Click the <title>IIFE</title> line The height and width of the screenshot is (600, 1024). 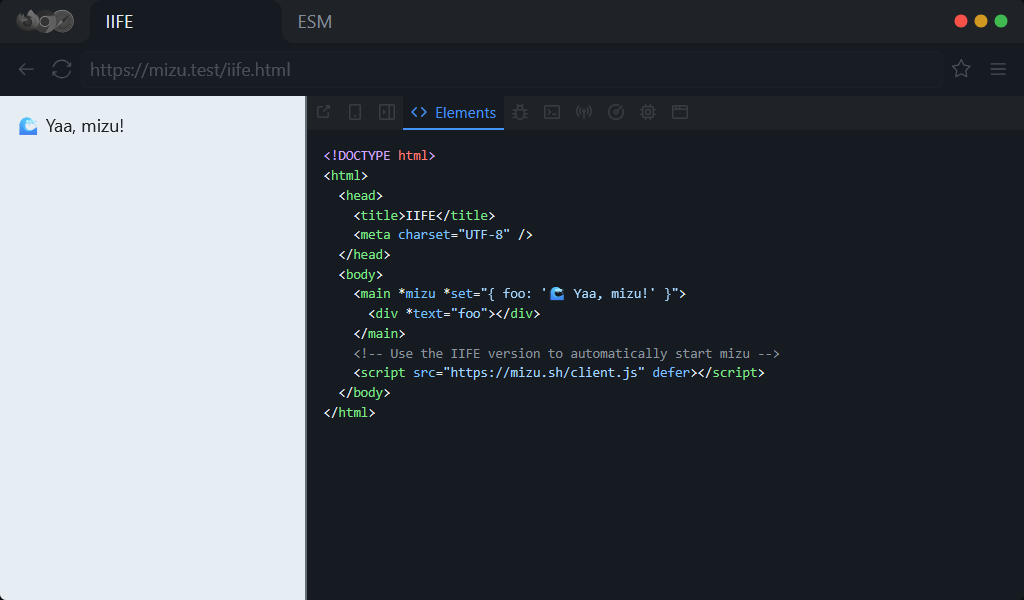point(424,215)
